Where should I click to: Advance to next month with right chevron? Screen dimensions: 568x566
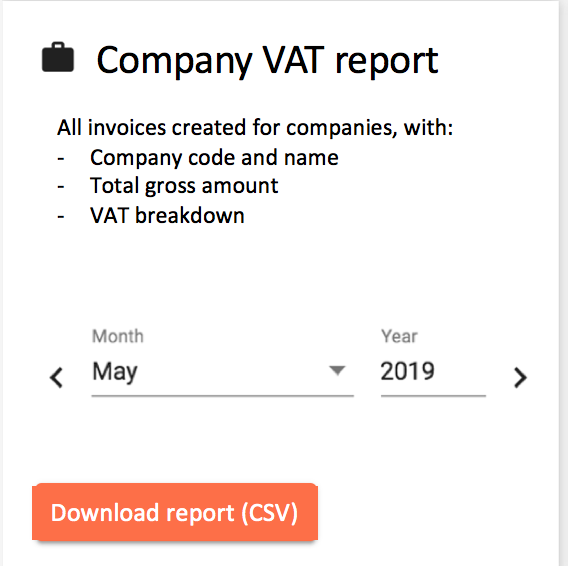click(x=520, y=378)
